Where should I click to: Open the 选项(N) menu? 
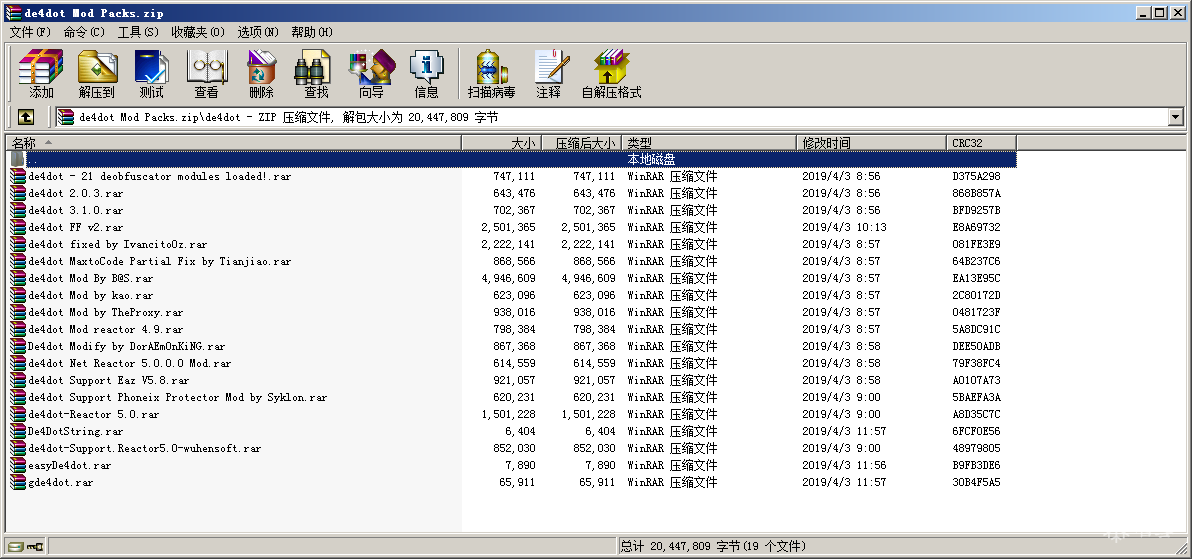click(x=260, y=32)
